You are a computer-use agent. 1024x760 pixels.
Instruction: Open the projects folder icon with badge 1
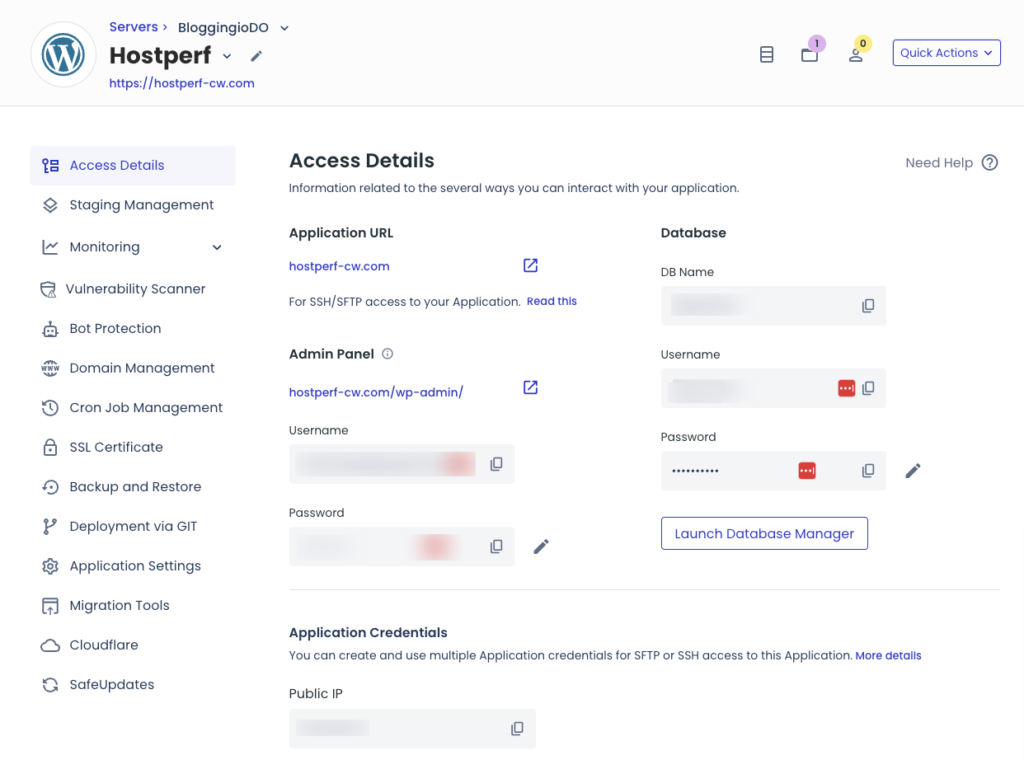click(x=810, y=54)
